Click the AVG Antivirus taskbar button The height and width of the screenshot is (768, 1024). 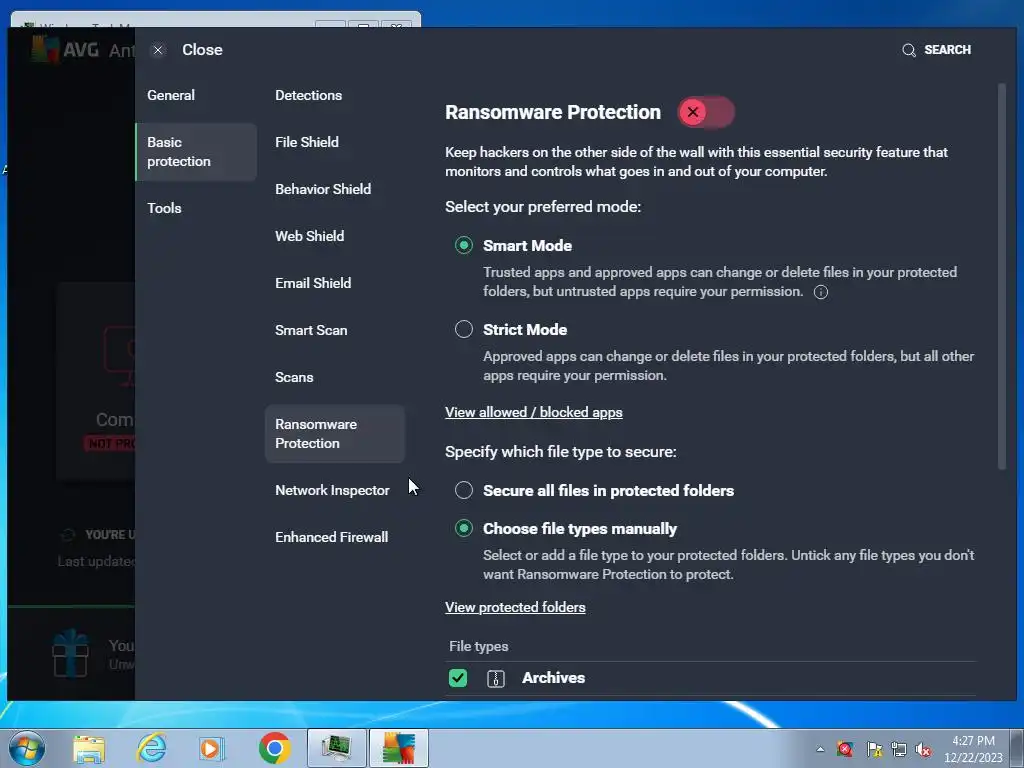(398, 748)
